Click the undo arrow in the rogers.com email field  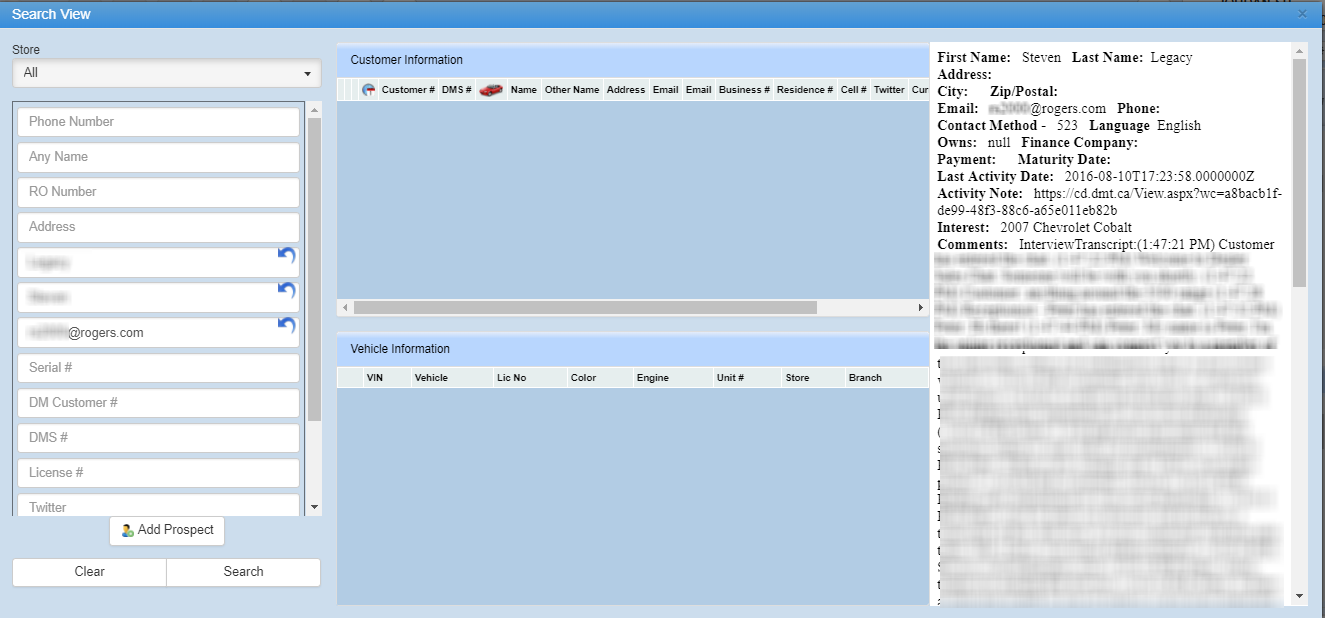(287, 326)
